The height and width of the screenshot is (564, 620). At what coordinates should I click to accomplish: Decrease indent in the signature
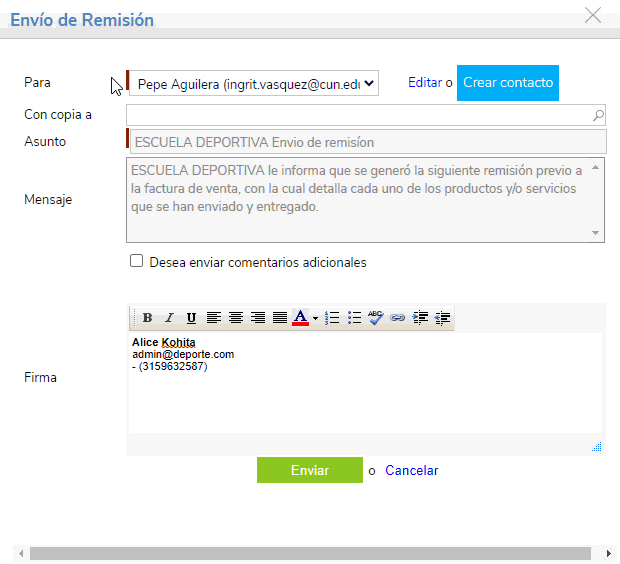pos(442,318)
